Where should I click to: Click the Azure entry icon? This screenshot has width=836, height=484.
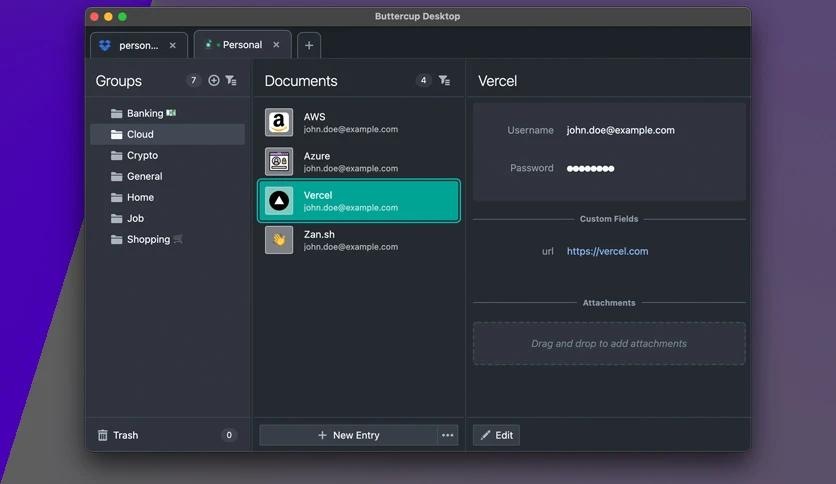pyautogui.click(x=279, y=162)
